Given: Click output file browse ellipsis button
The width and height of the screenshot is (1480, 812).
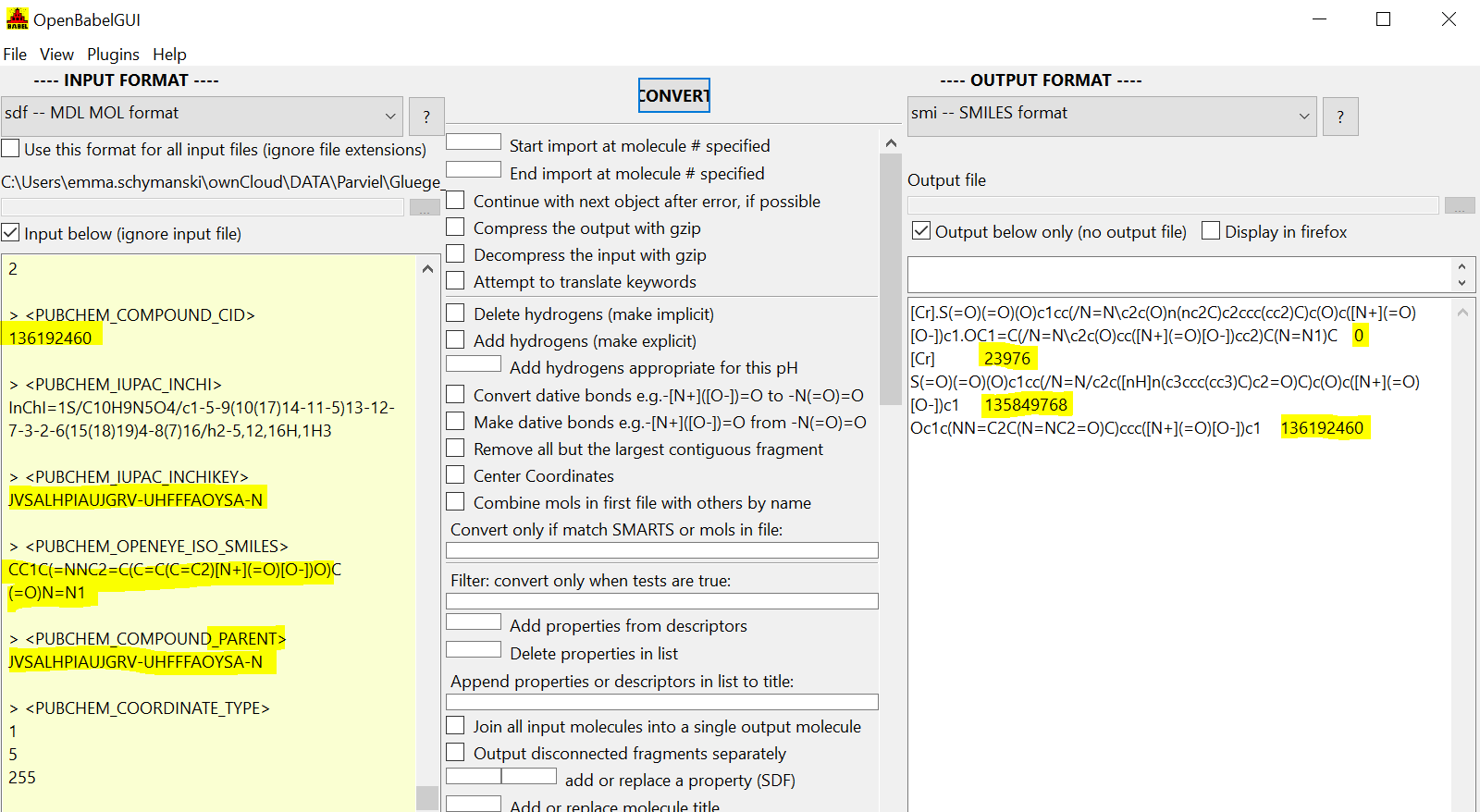Looking at the screenshot, I should point(1460,205).
